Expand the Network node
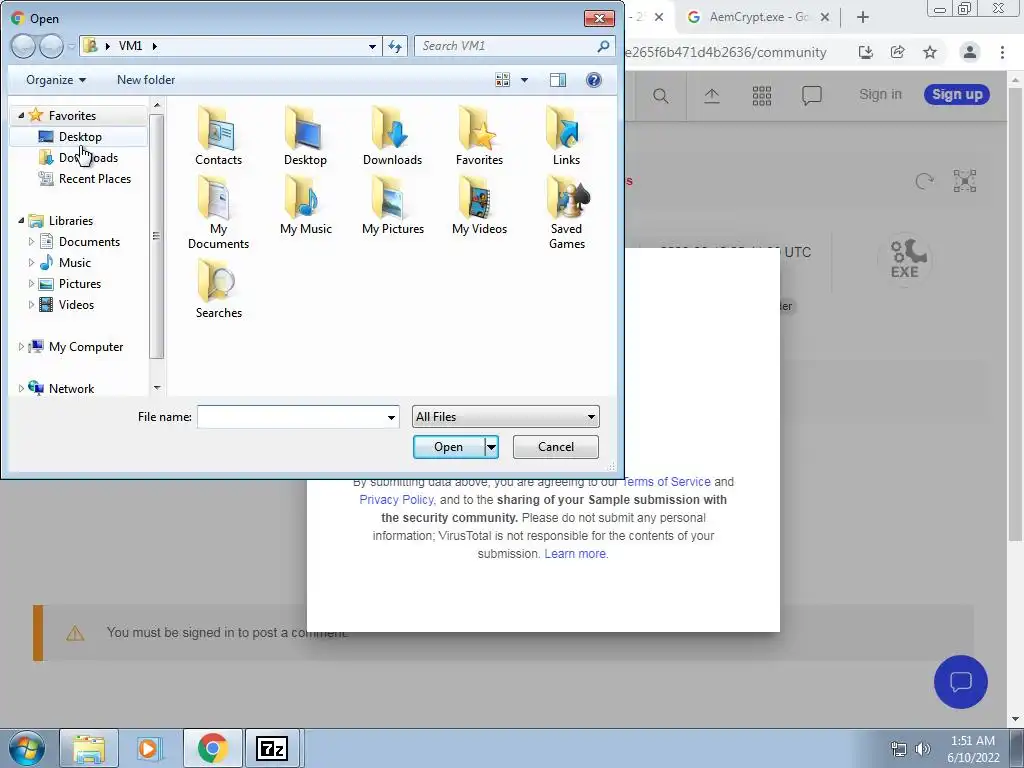1024x768 pixels. click(x=21, y=389)
